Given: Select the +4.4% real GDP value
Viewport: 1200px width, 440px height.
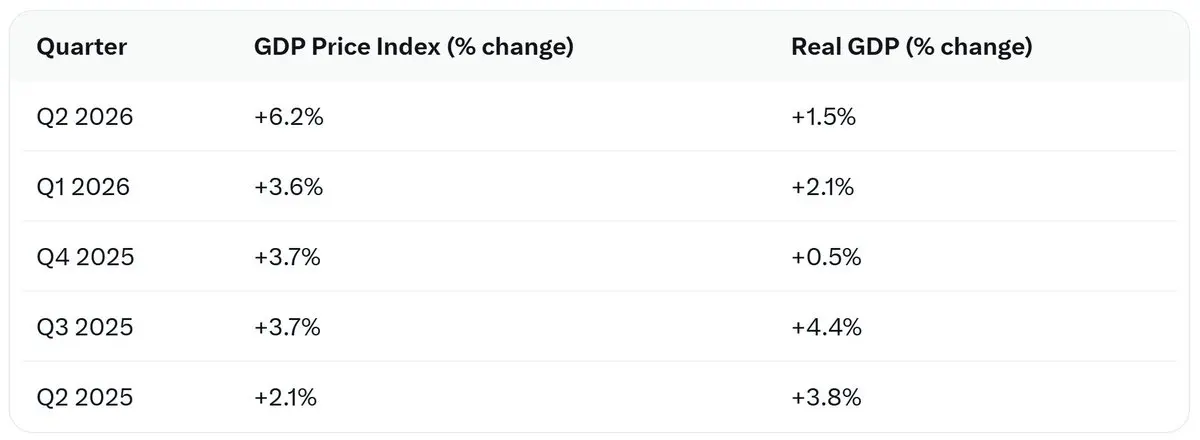Looking at the screenshot, I should click(x=826, y=327).
